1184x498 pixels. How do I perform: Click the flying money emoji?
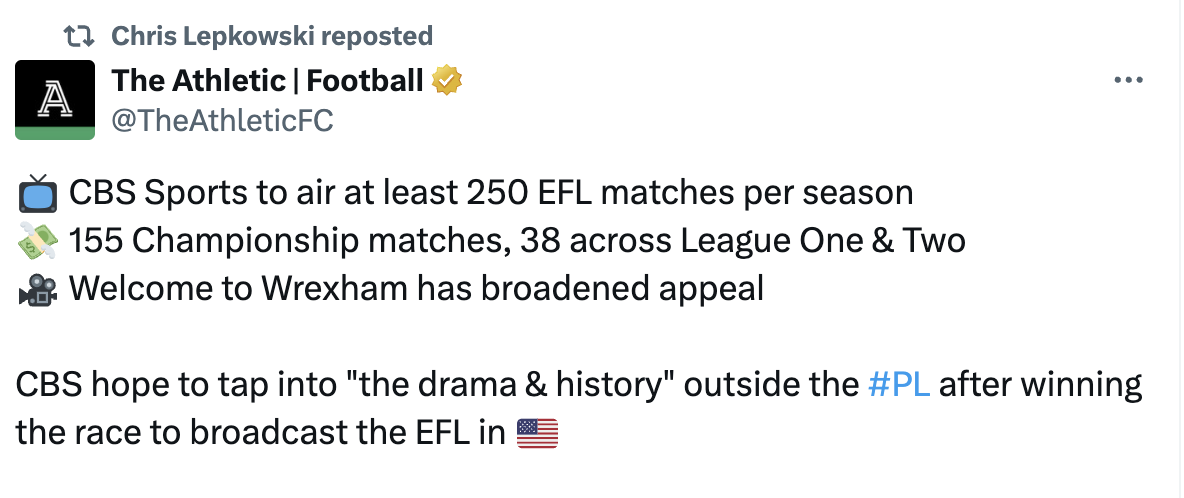tap(37, 241)
